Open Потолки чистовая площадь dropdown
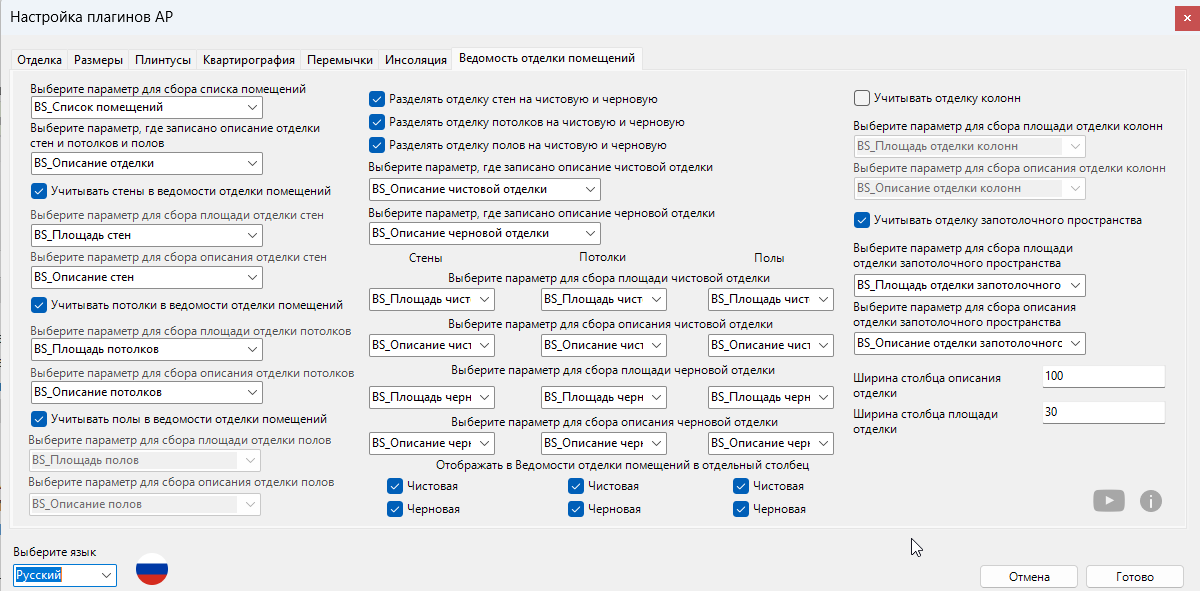The height and width of the screenshot is (591, 1200). [603, 299]
